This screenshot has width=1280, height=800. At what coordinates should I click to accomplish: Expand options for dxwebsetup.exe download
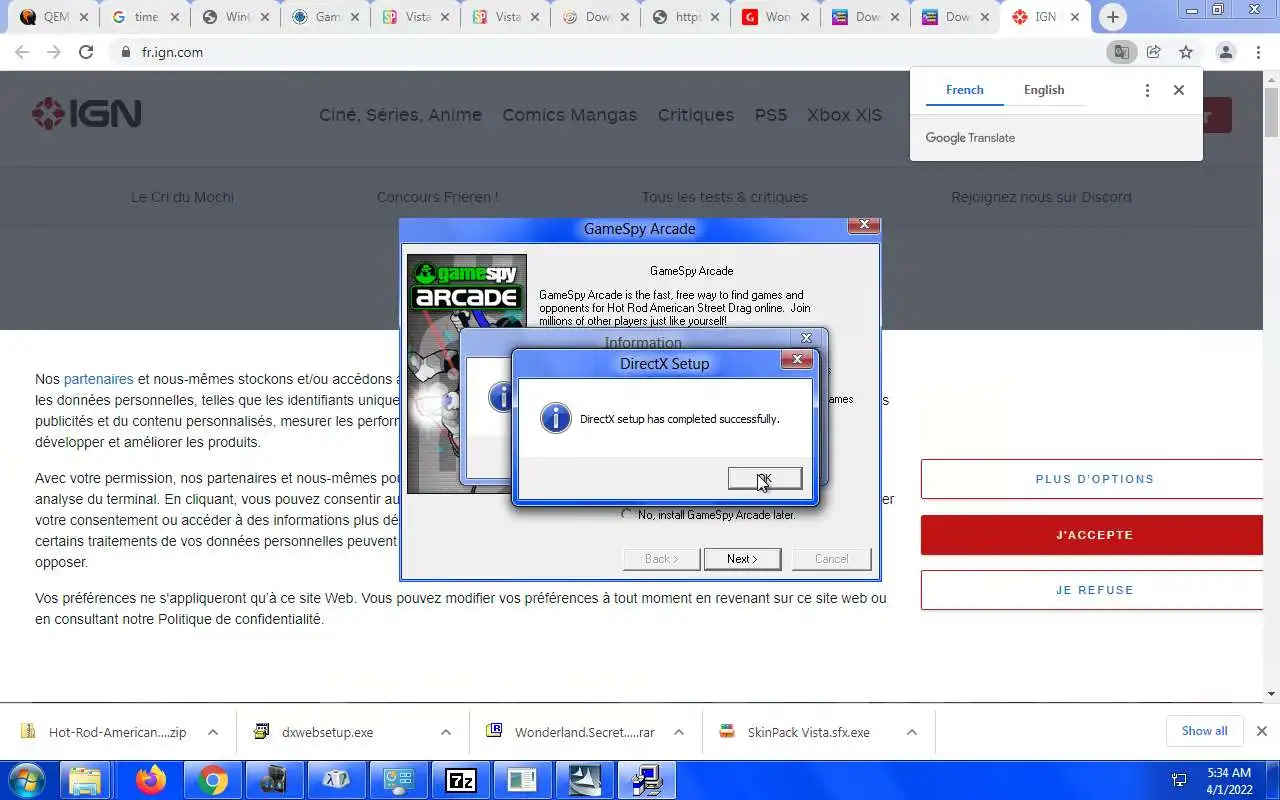point(446,732)
